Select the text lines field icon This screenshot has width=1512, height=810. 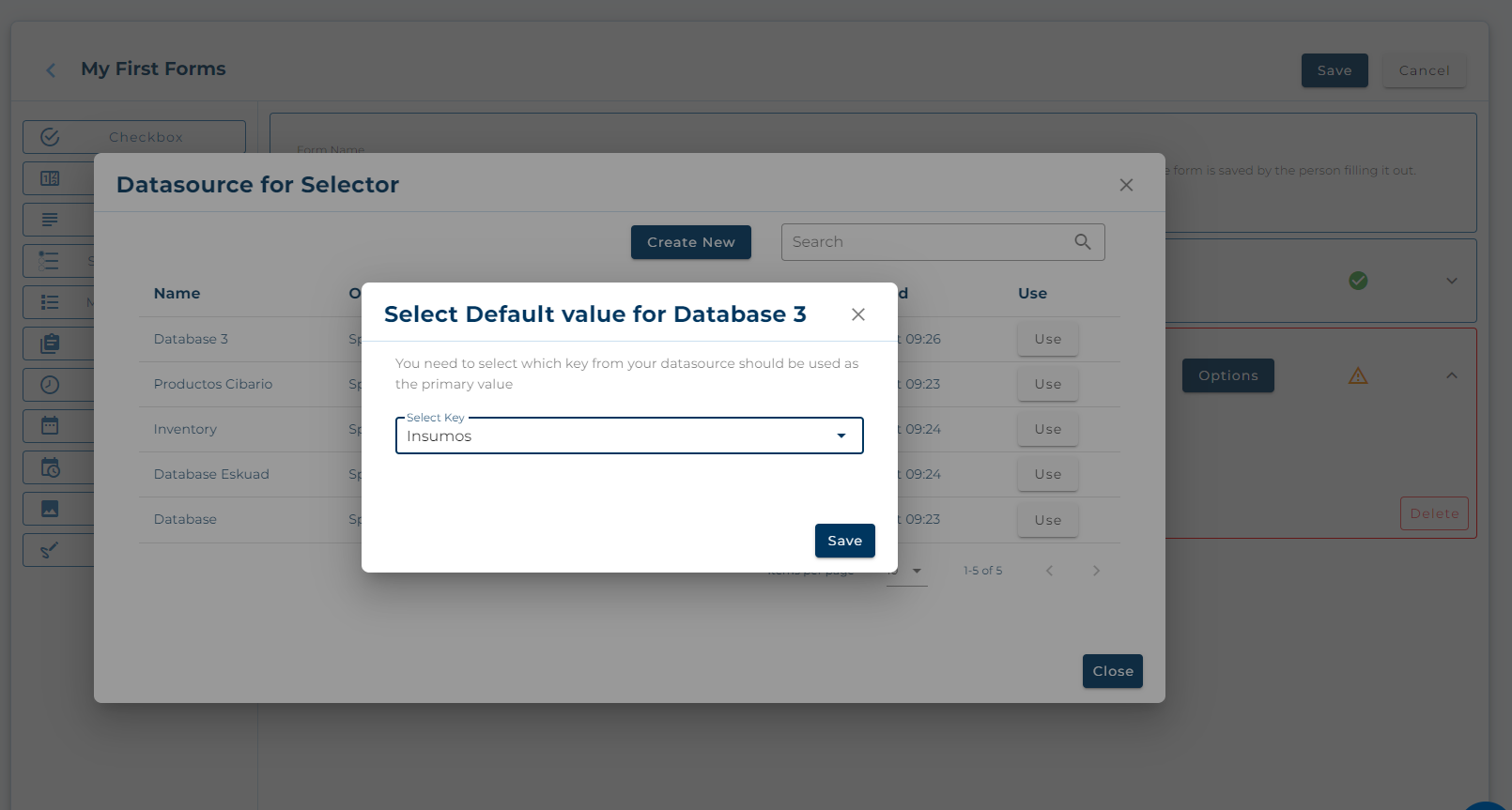click(x=51, y=220)
